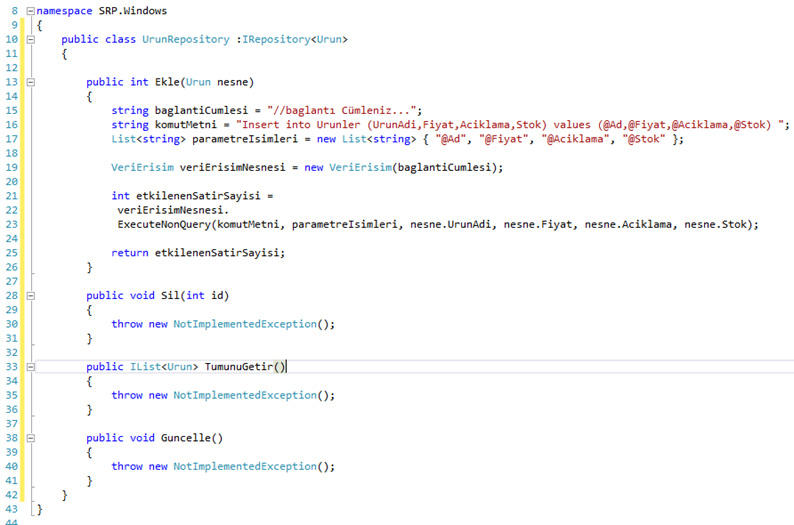This screenshot has width=794, height=525.
Task: Place cursor on the Ekle method name
Action: tap(167, 82)
